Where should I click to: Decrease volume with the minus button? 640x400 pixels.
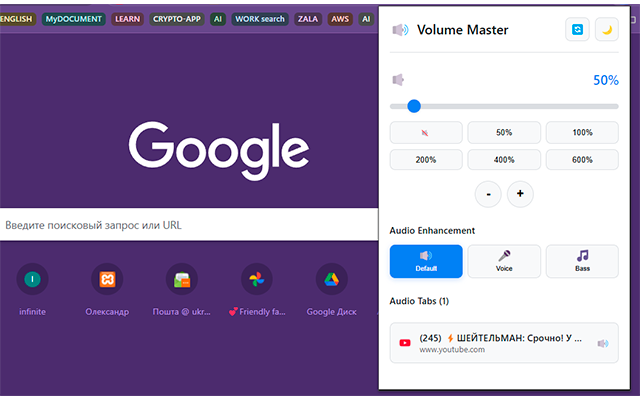tap(488, 194)
